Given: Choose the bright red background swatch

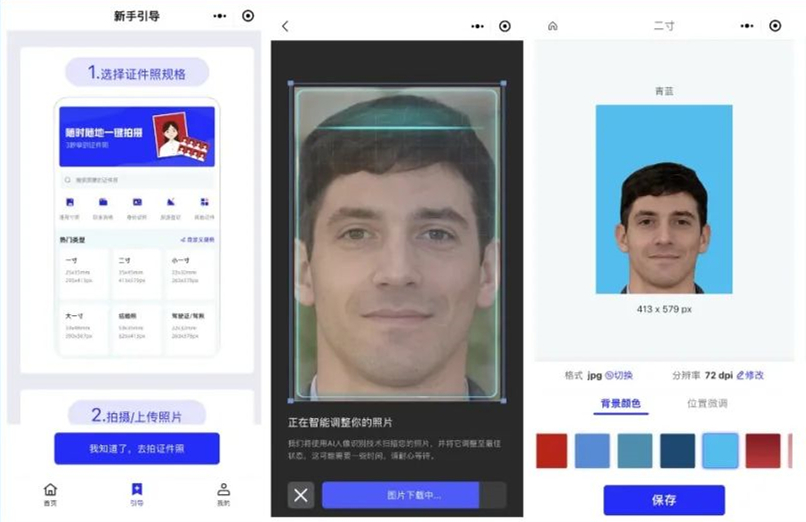Looking at the screenshot, I should [552, 451].
